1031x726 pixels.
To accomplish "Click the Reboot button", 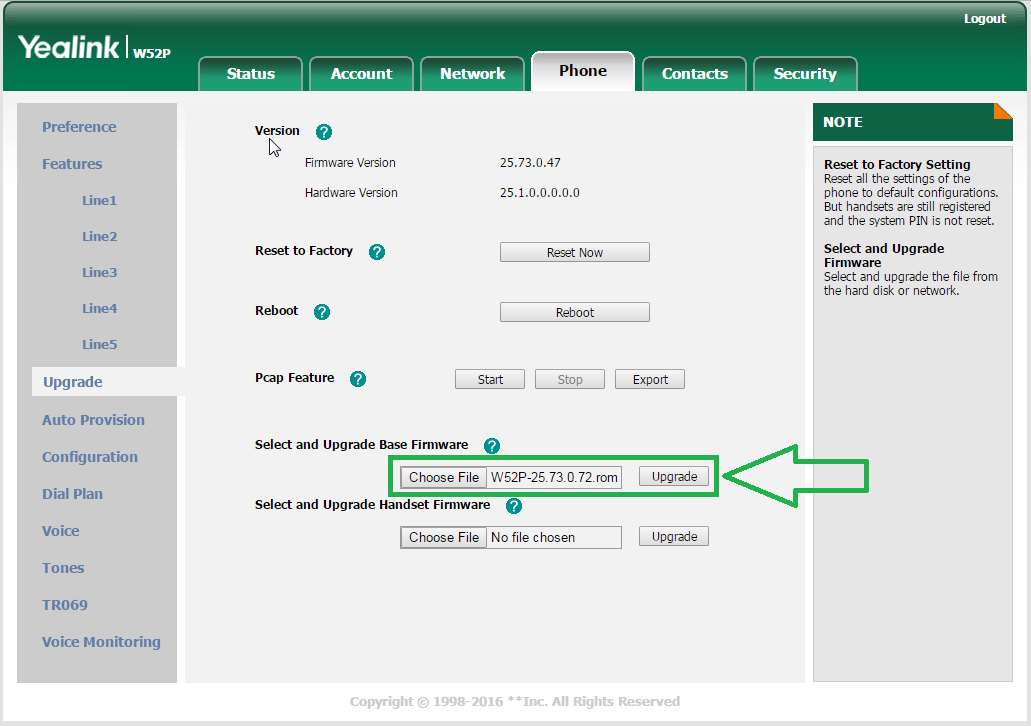I will [x=575, y=312].
